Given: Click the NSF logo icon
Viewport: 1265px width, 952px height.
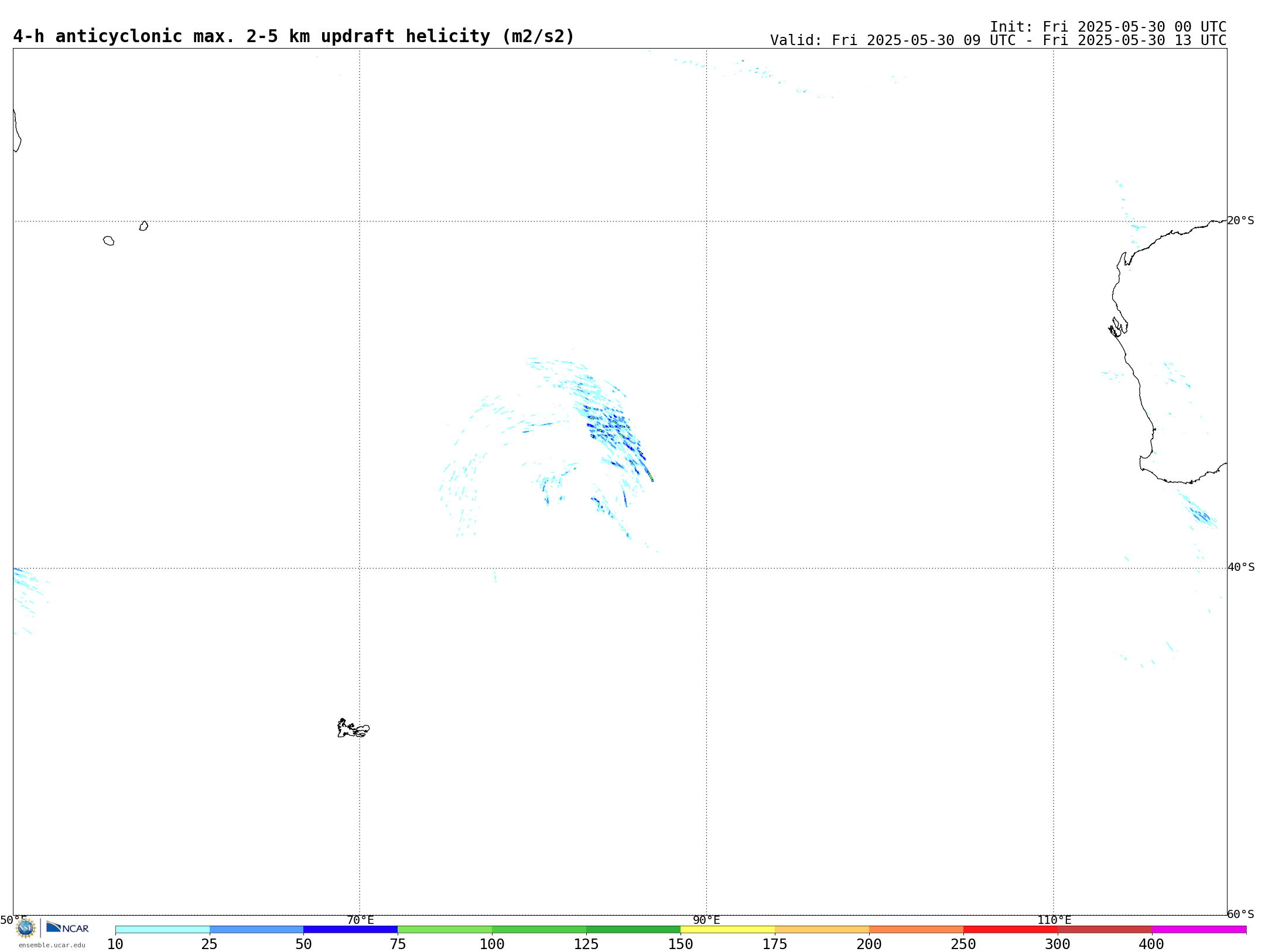Looking at the screenshot, I should click(x=26, y=928).
